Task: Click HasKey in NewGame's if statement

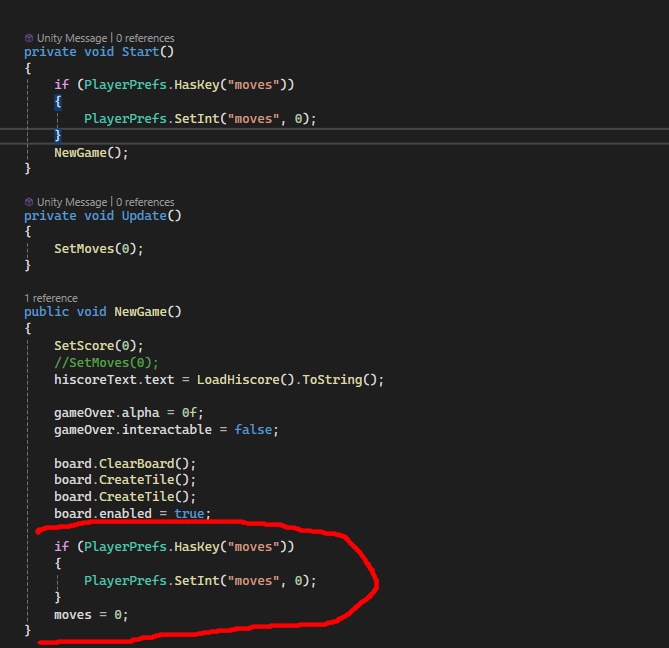Action: click(197, 546)
